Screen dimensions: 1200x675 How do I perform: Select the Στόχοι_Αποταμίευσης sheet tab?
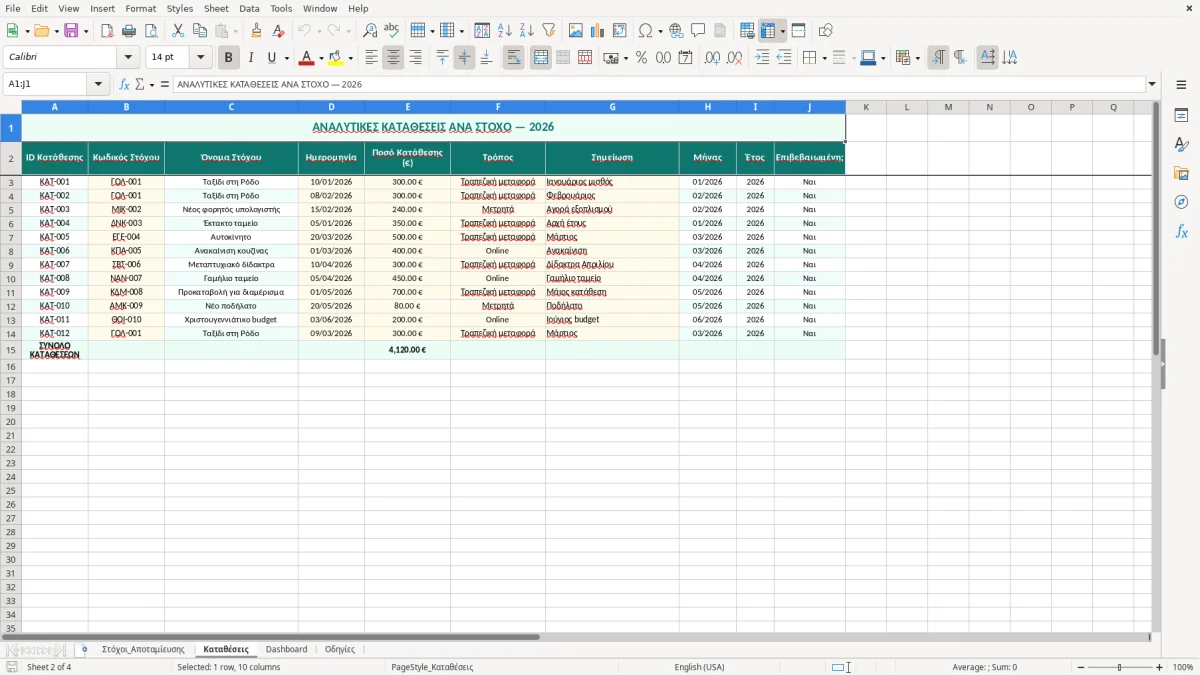[143, 649]
